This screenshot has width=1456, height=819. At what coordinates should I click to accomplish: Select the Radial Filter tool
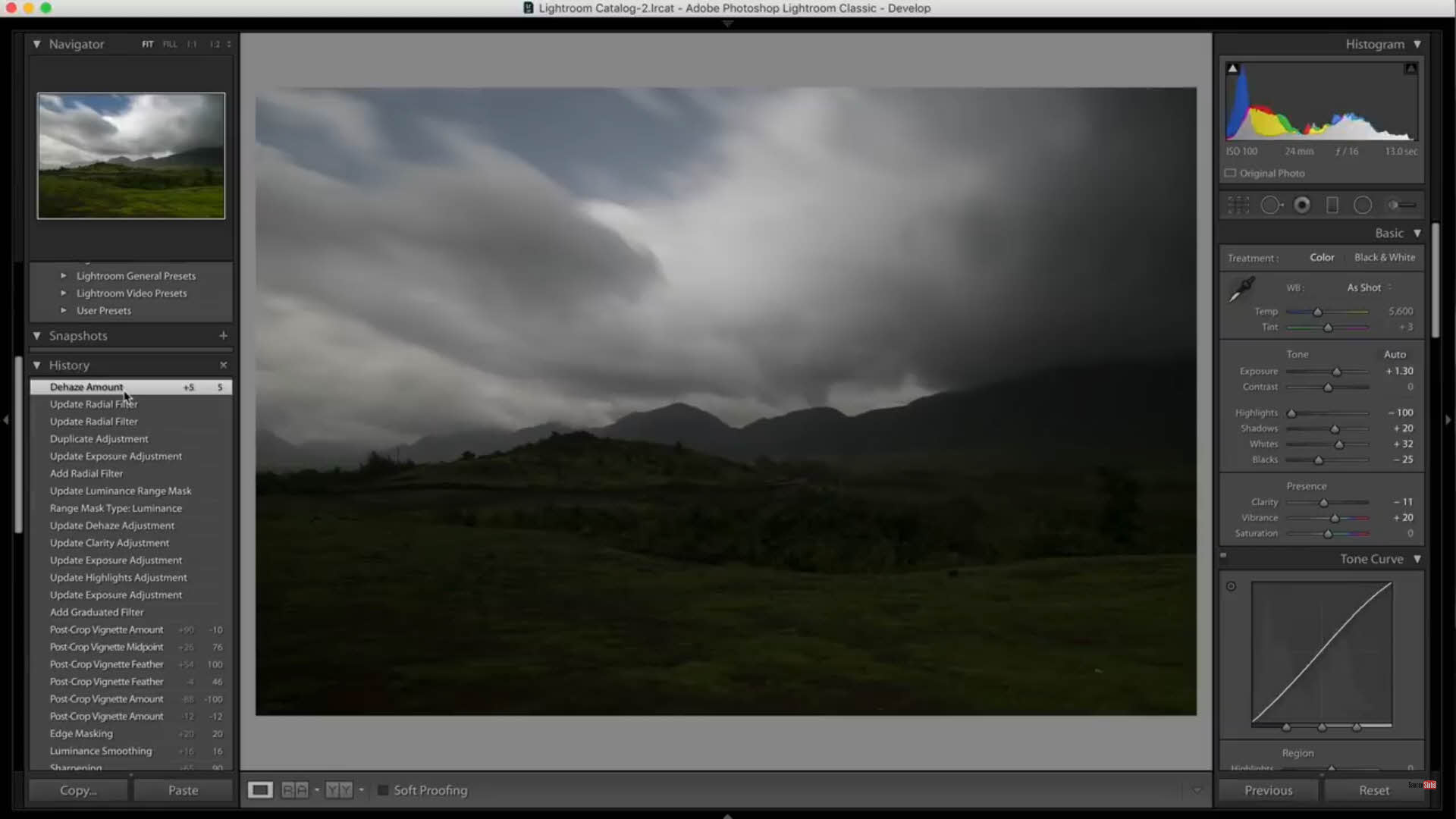point(1363,205)
